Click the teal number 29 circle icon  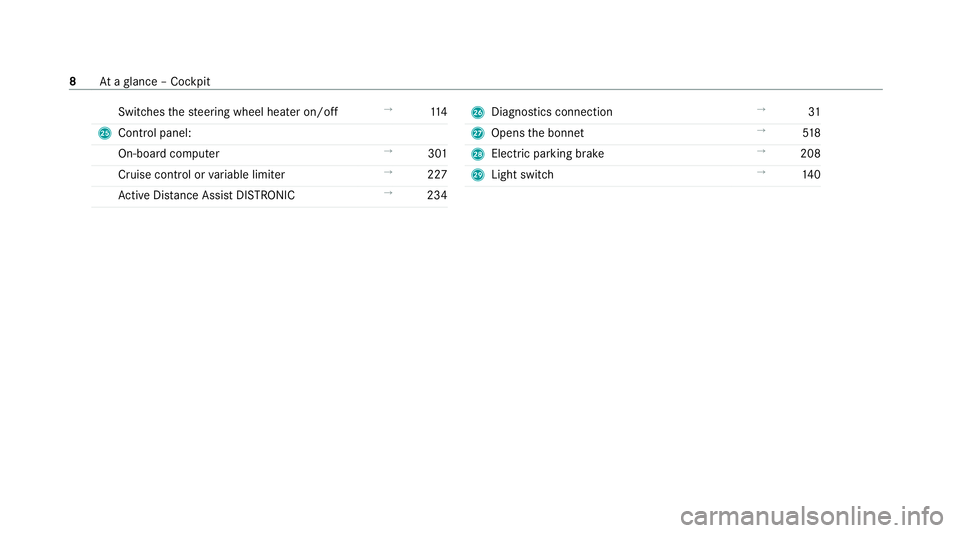(478, 175)
